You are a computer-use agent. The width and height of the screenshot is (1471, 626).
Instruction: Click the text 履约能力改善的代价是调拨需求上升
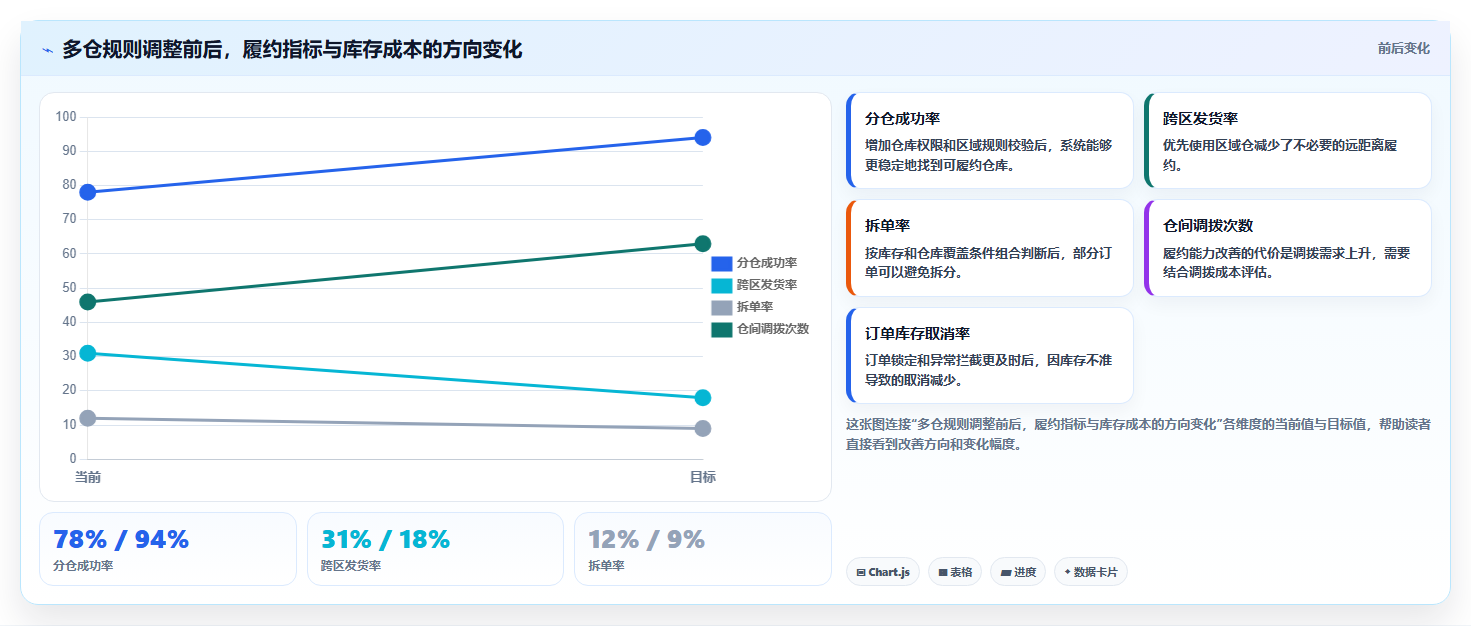tap(1268, 253)
